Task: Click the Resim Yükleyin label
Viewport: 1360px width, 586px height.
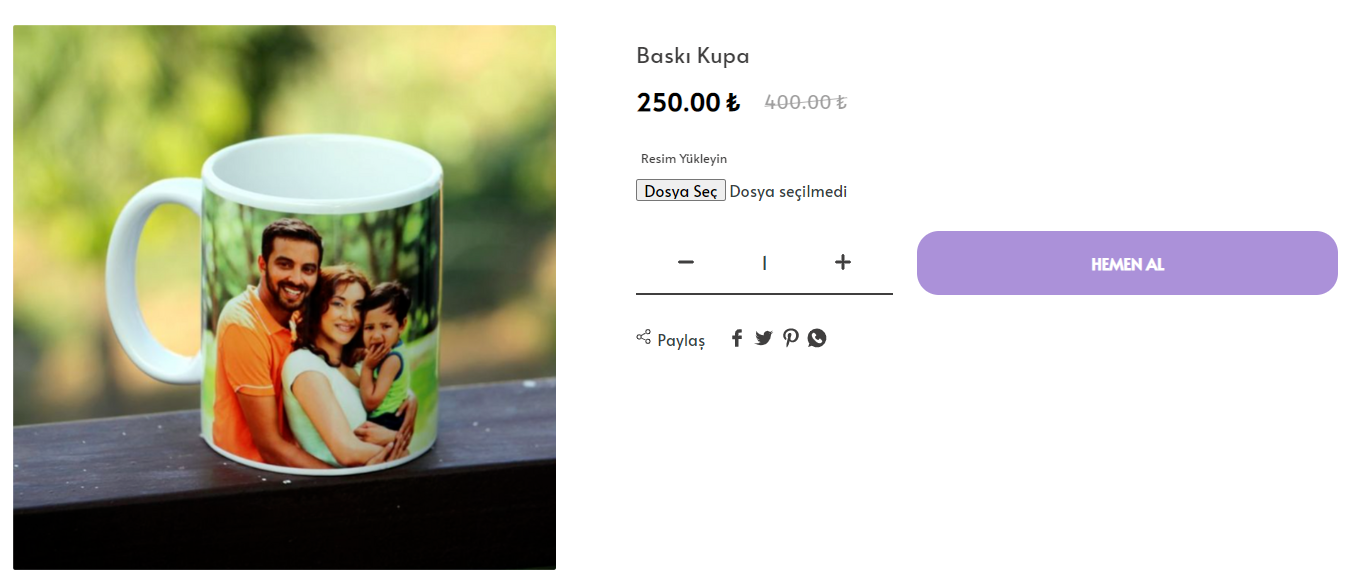Action: [x=684, y=159]
